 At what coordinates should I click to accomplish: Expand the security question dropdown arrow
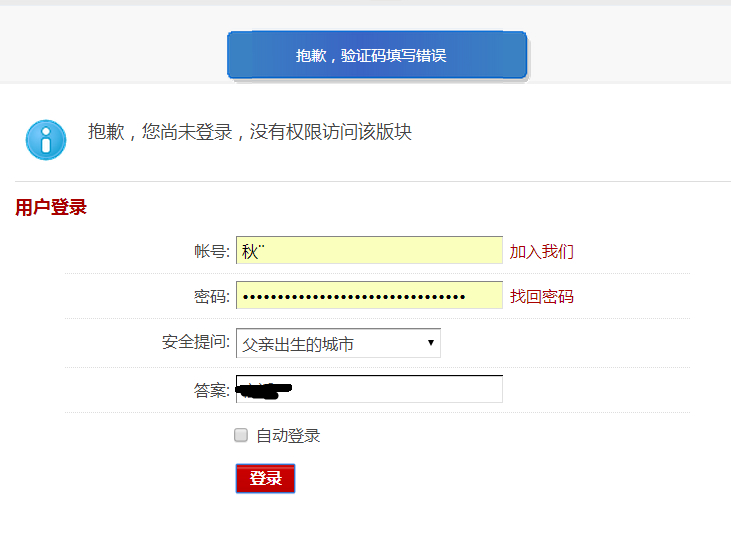(x=431, y=343)
